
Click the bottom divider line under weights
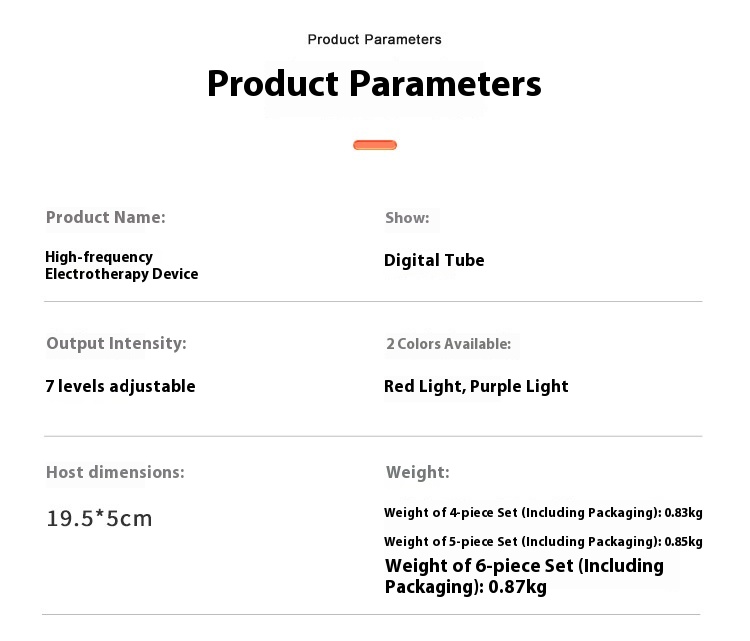[x=372, y=614]
